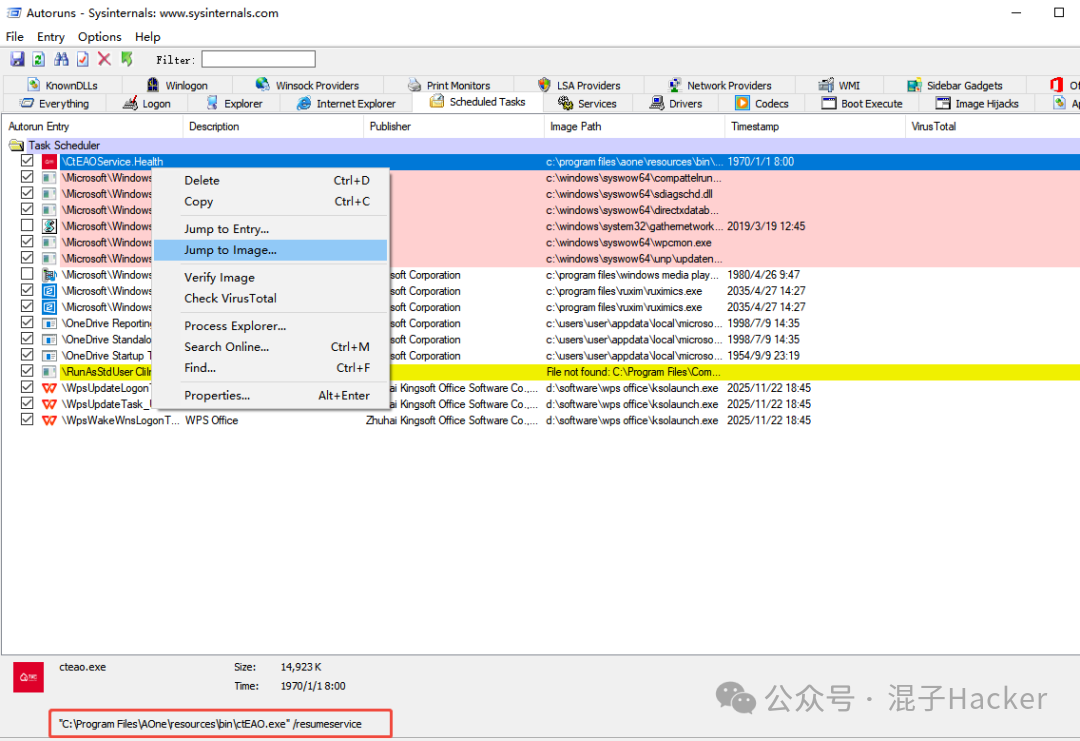Click the red cteao.exe icon in details pane
1080x741 pixels.
point(28,677)
